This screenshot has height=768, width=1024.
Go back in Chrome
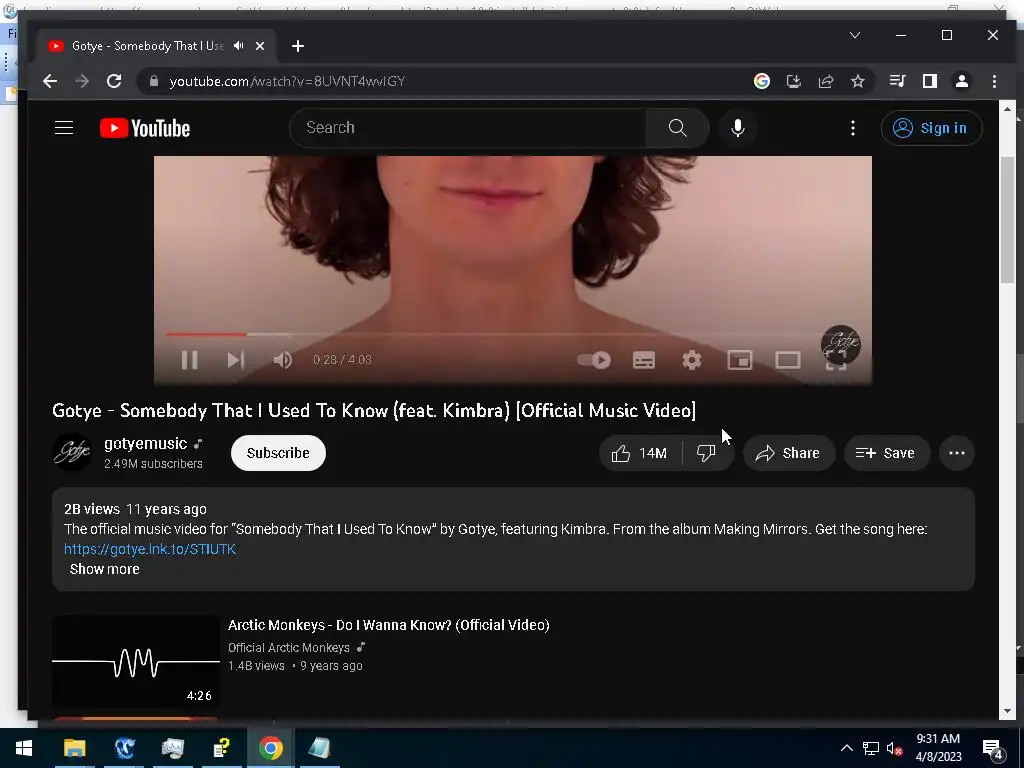coord(50,81)
